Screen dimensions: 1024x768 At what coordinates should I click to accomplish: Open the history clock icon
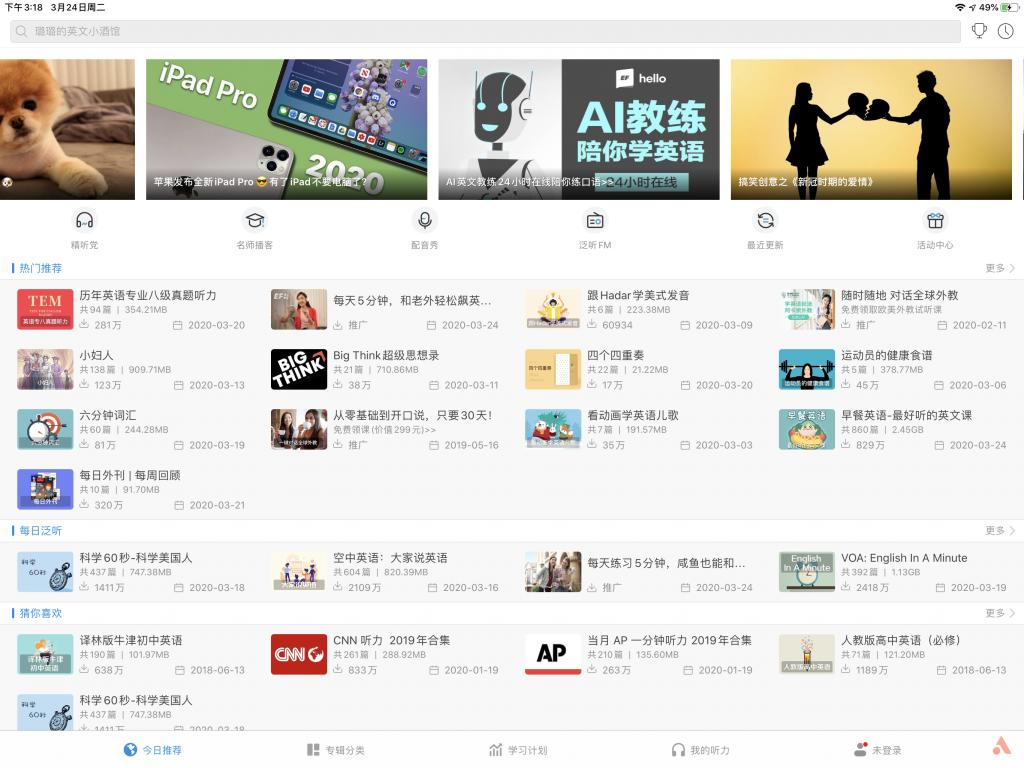point(1005,31)
